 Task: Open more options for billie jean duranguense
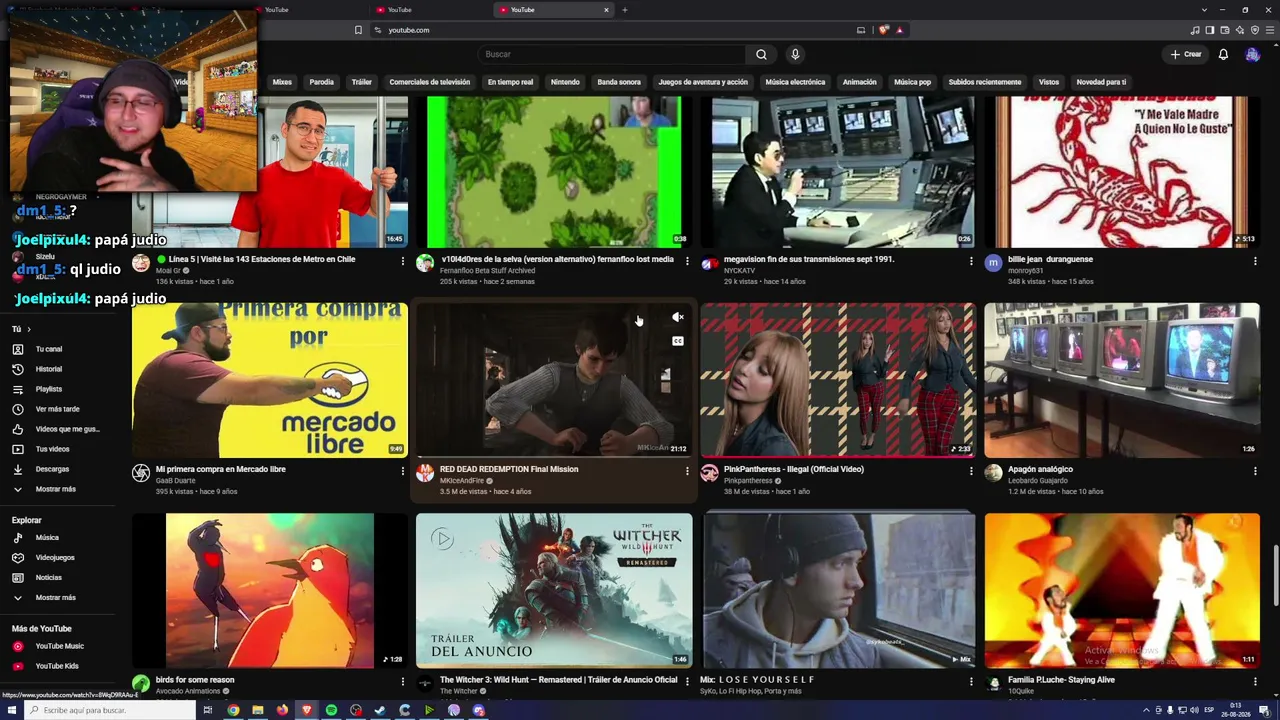1255,261
